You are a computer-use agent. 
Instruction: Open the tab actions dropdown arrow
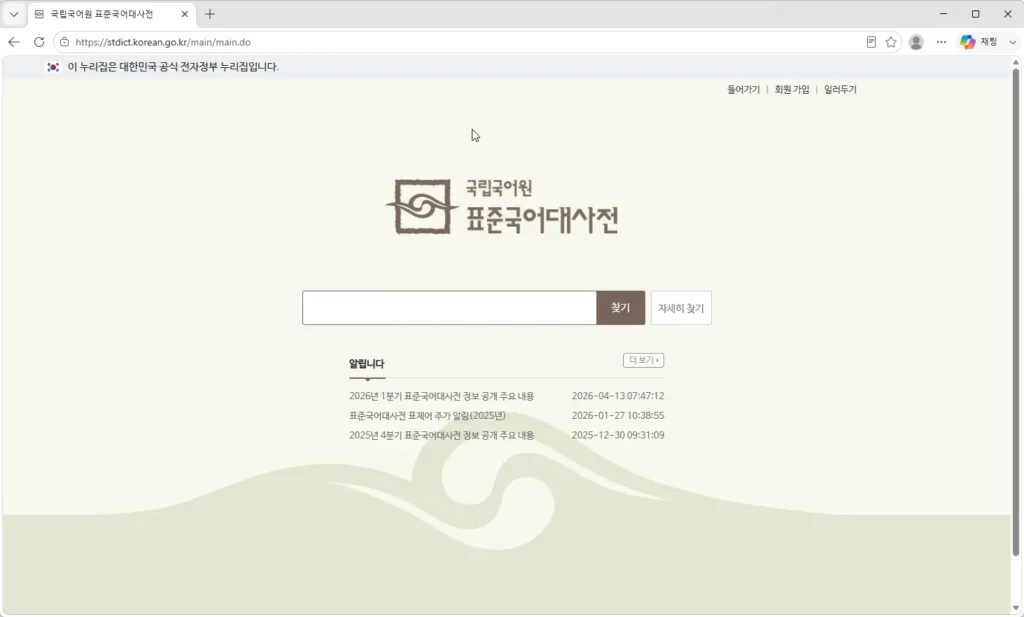(14, 14)
